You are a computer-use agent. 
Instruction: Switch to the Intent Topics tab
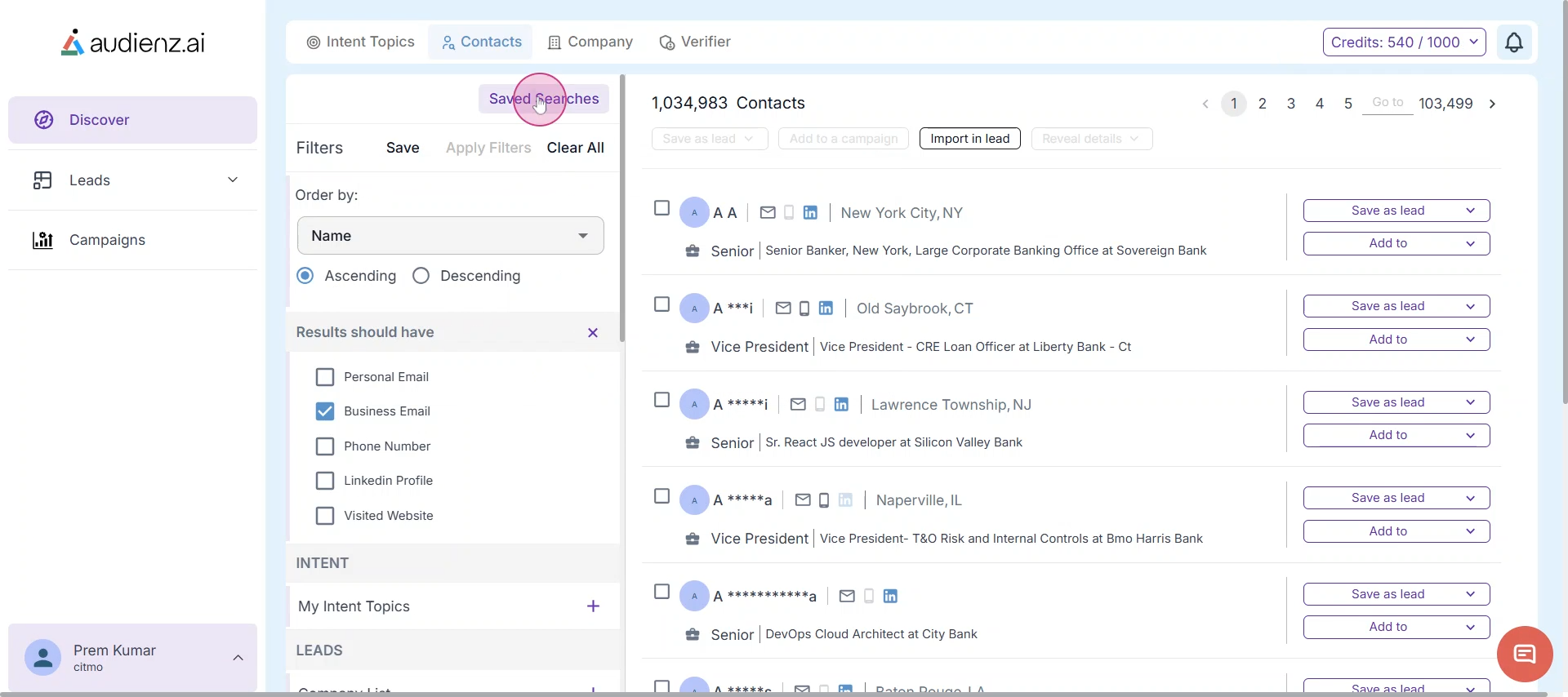[360, 42]
